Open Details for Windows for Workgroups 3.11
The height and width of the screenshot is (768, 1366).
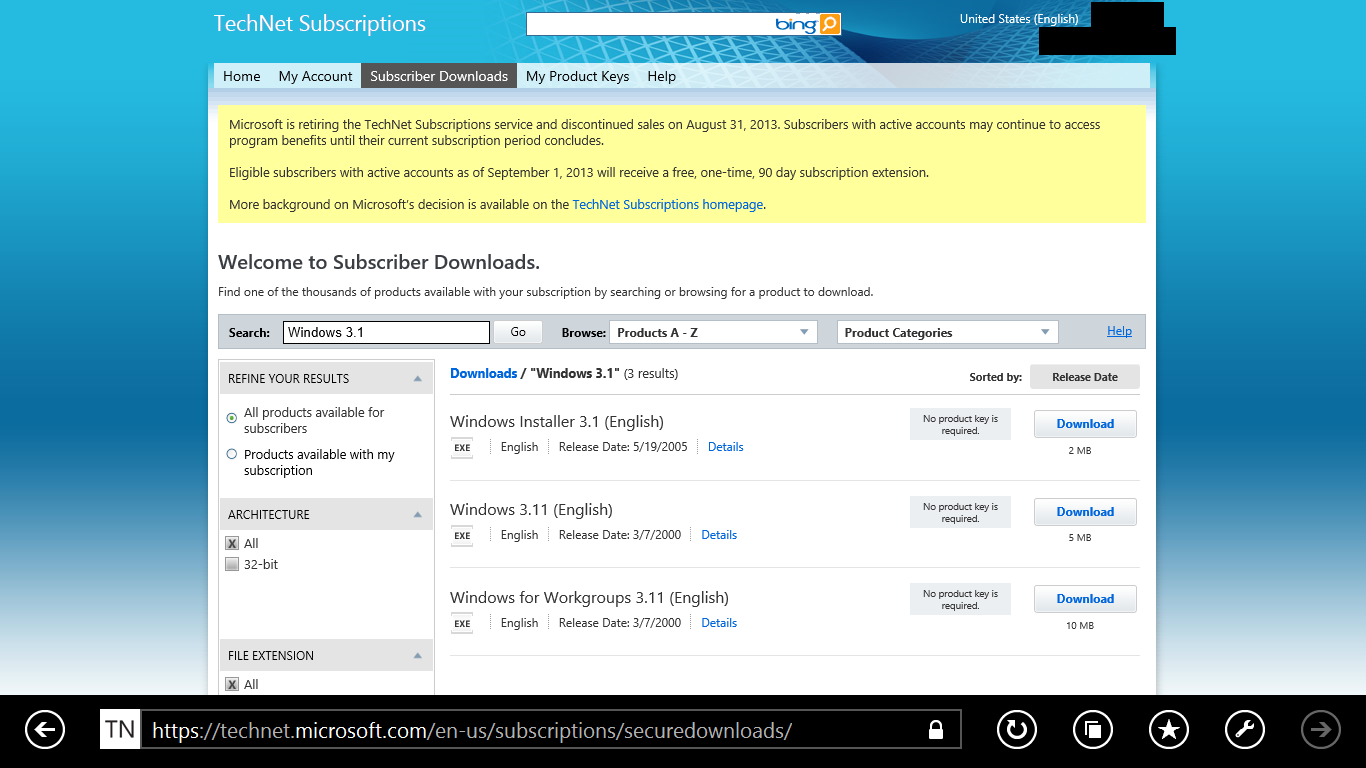click(719, 623)
